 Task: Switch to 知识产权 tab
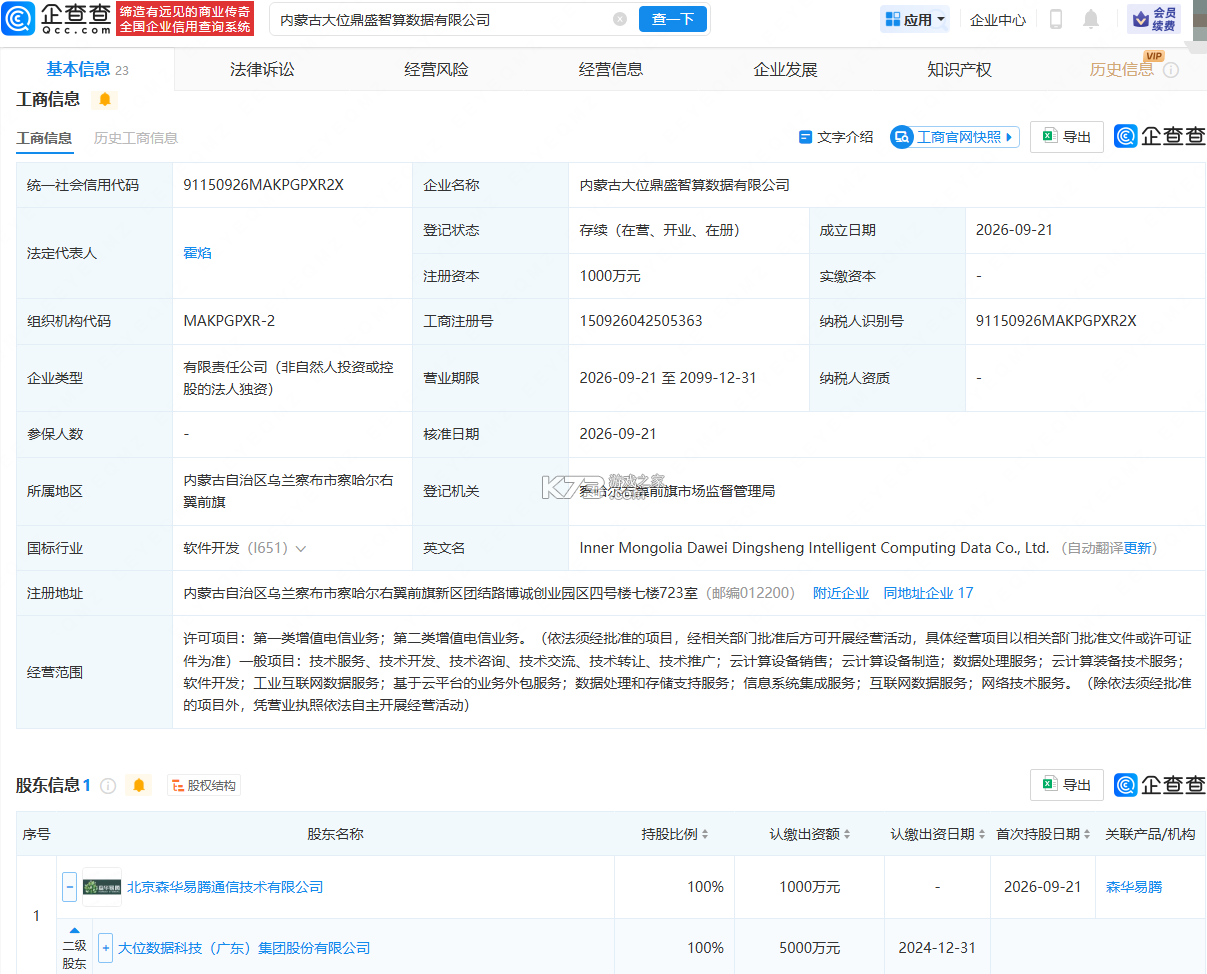959,69
